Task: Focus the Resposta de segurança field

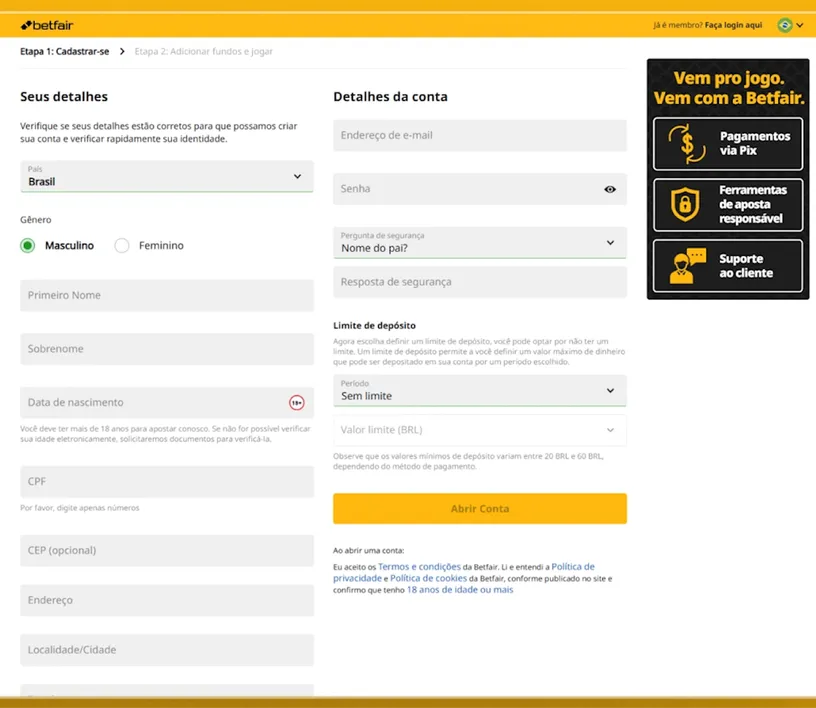Action: [x=480, y=282]
